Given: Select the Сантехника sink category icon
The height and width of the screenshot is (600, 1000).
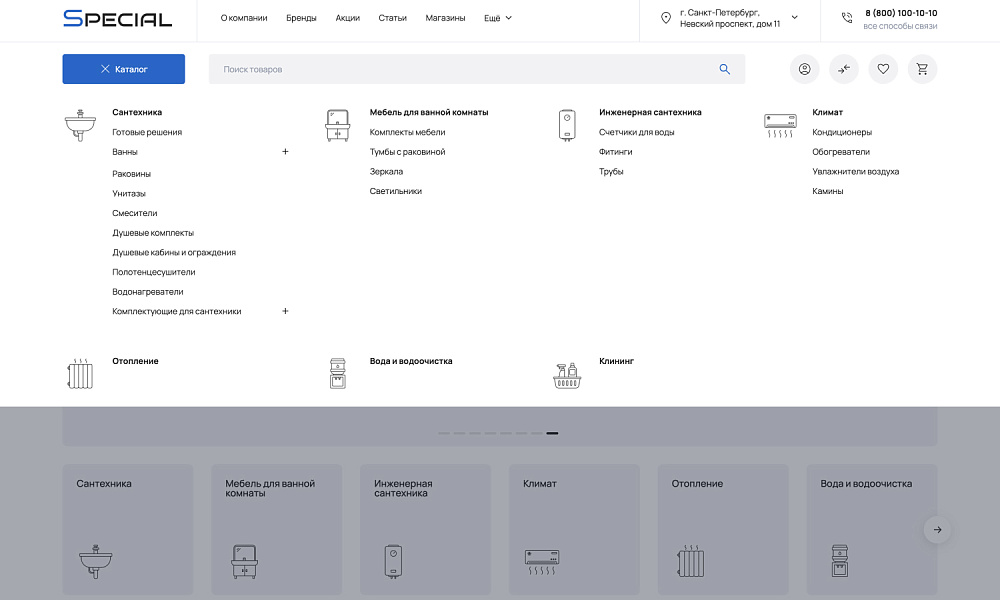Looking at the screenshot, I should (80, 120).
